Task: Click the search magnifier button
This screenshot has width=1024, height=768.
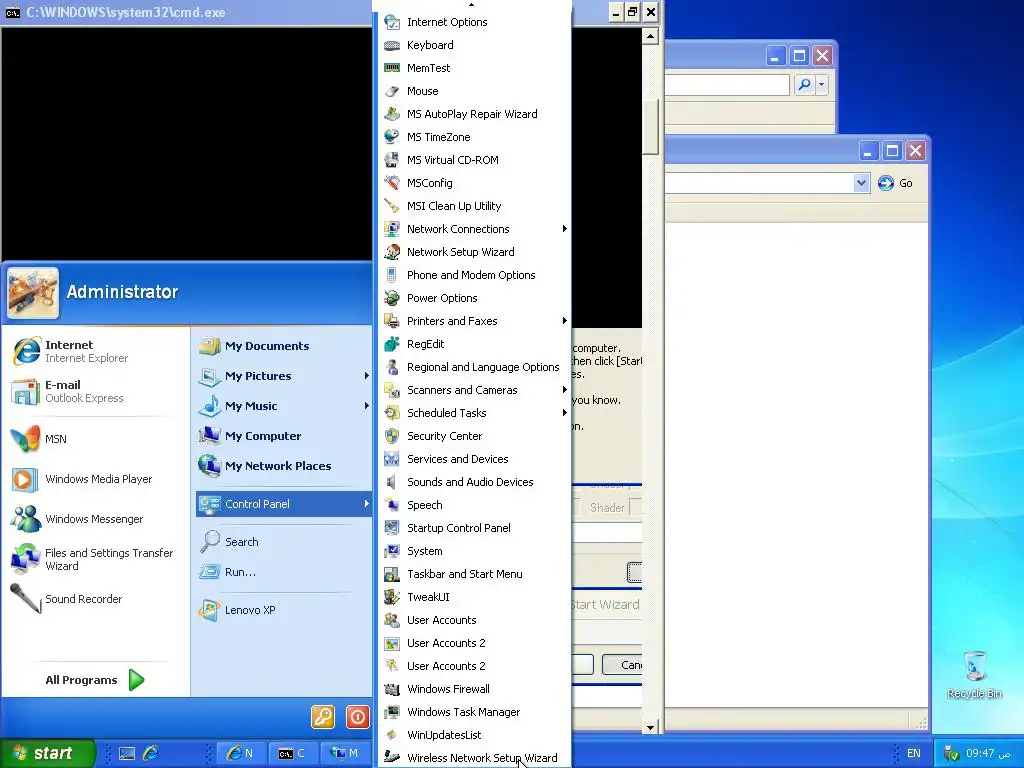Action: pyautogui.click(x=805, y=84)
